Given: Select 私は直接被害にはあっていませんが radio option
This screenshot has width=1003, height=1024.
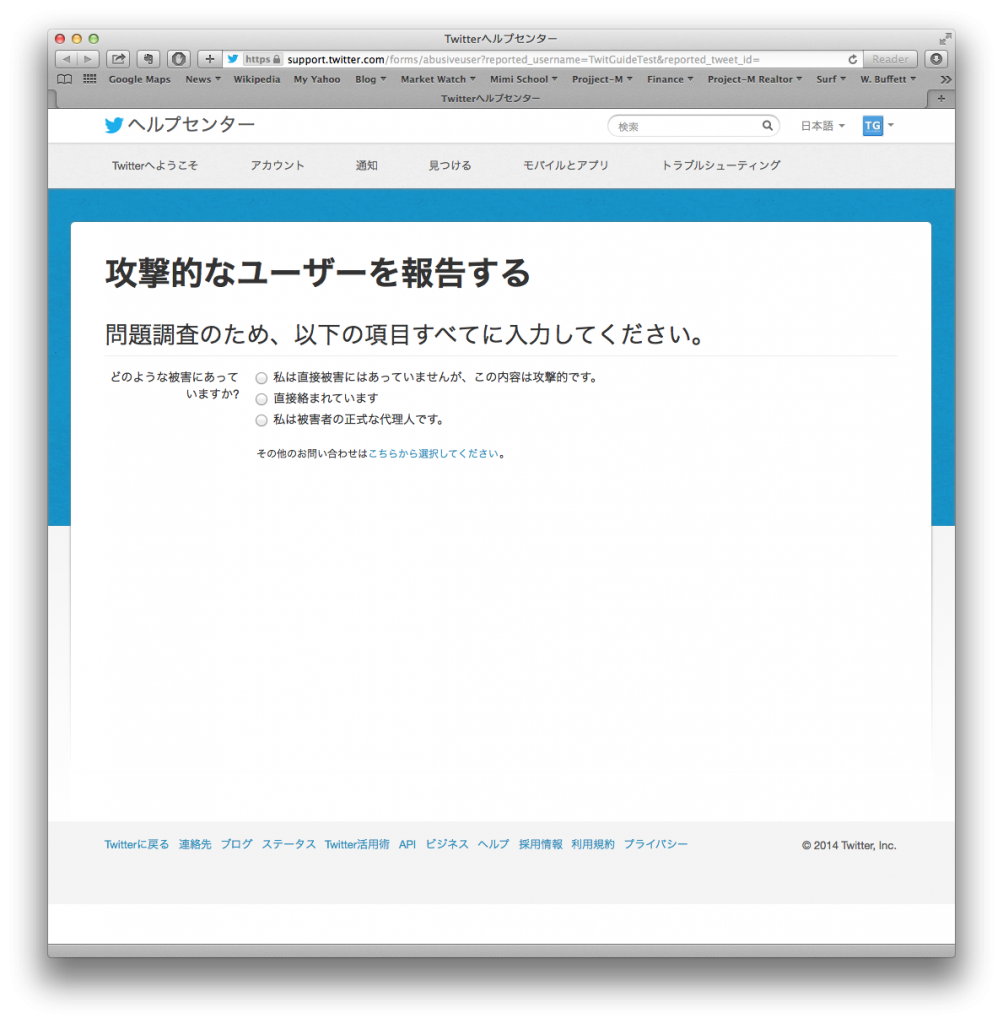Looking at the screenshot, I should click(x=261, y=377).
